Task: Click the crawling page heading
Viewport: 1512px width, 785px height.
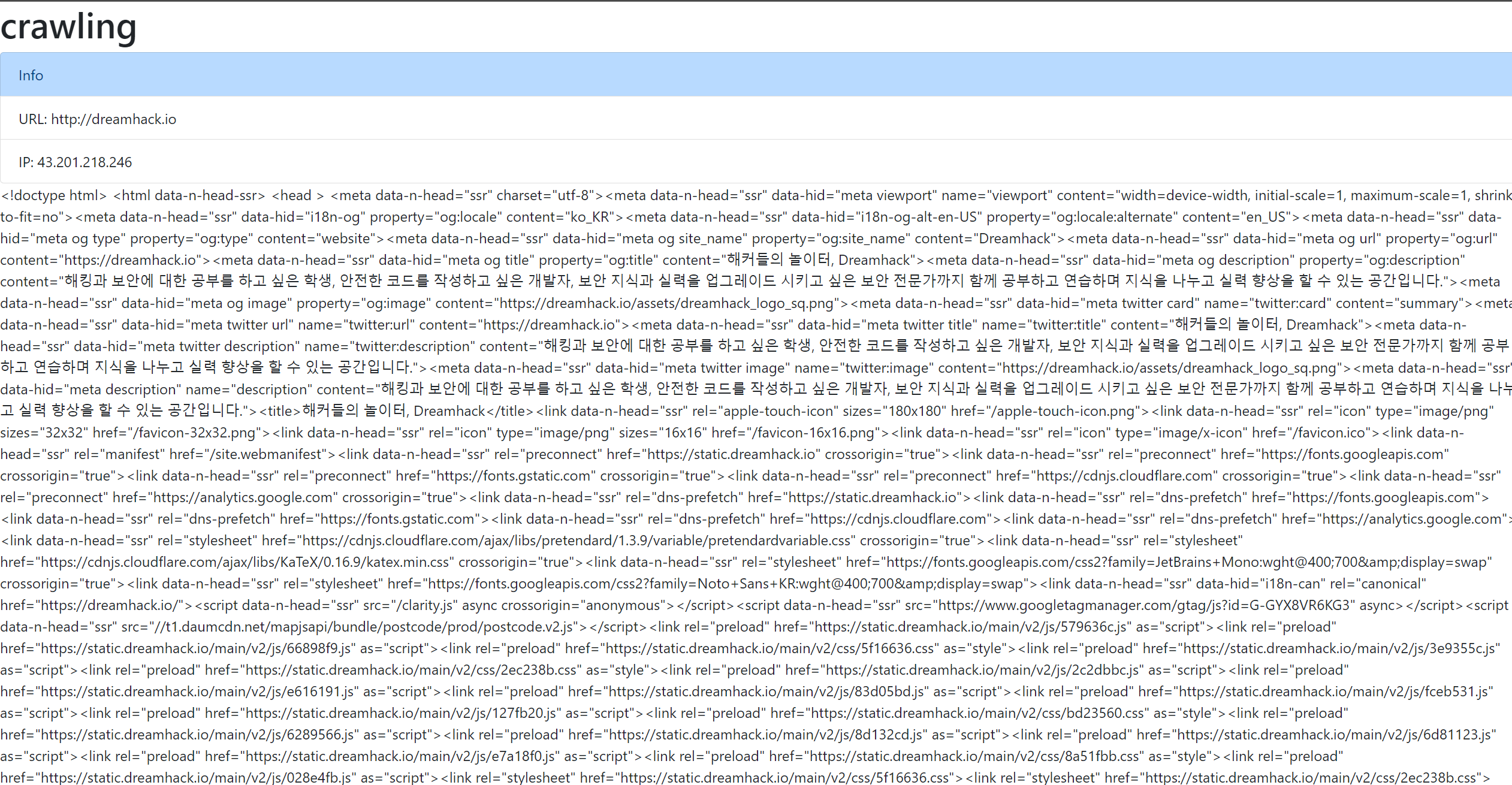Action: pos(69,27)
